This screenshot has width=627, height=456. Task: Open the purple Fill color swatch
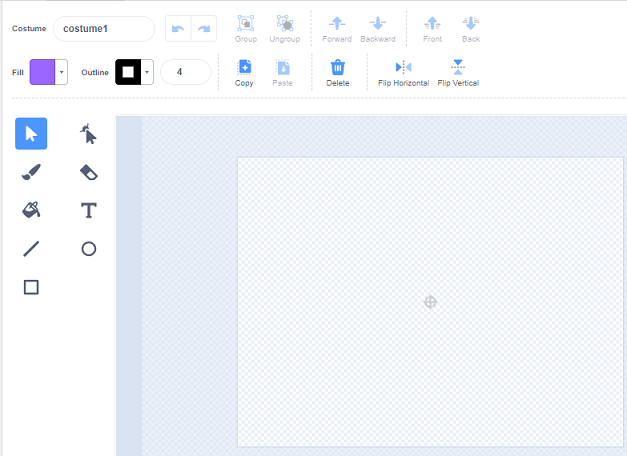click(x=42, y=72)
